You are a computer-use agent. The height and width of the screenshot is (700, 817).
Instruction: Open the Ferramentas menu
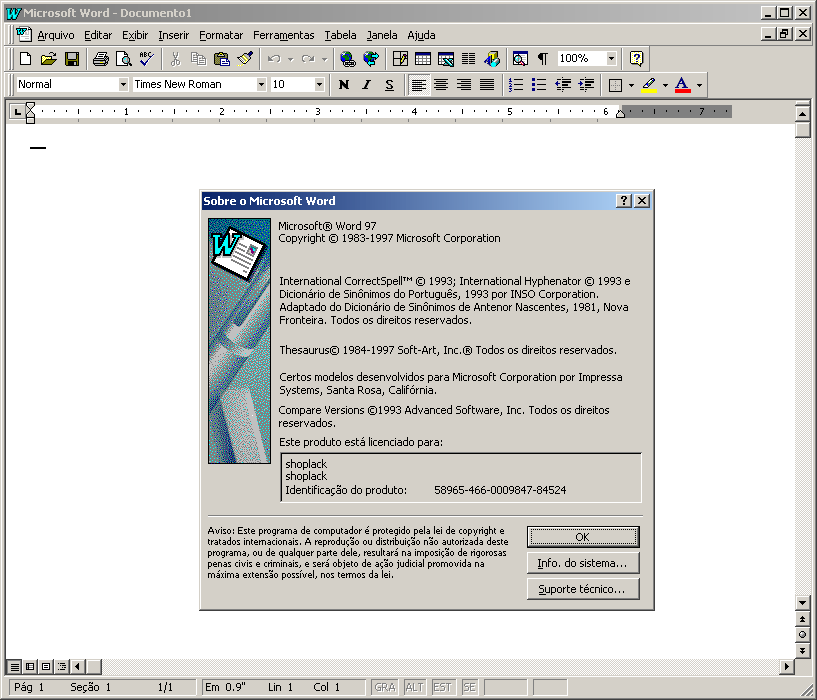(283, 35)
